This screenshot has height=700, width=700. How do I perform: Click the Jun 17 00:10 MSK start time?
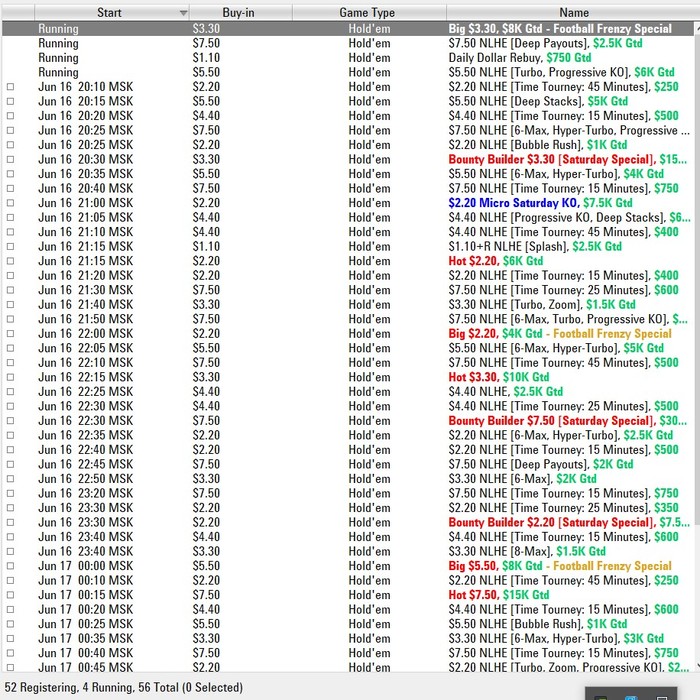[x=86, y=580]
